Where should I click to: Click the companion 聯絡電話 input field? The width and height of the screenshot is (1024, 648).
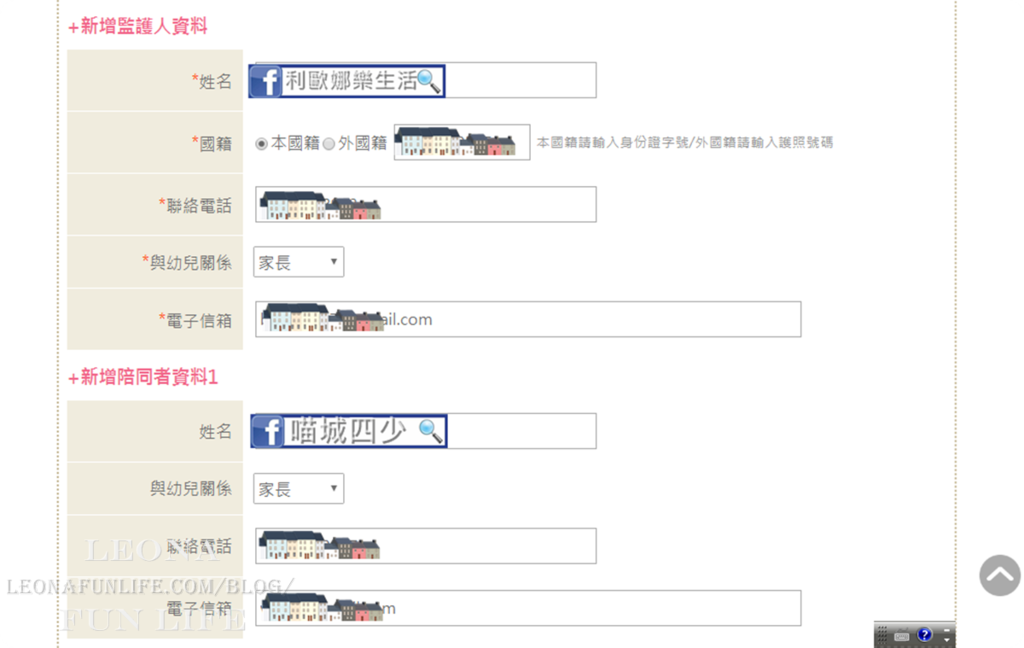(x=426, y=546)
